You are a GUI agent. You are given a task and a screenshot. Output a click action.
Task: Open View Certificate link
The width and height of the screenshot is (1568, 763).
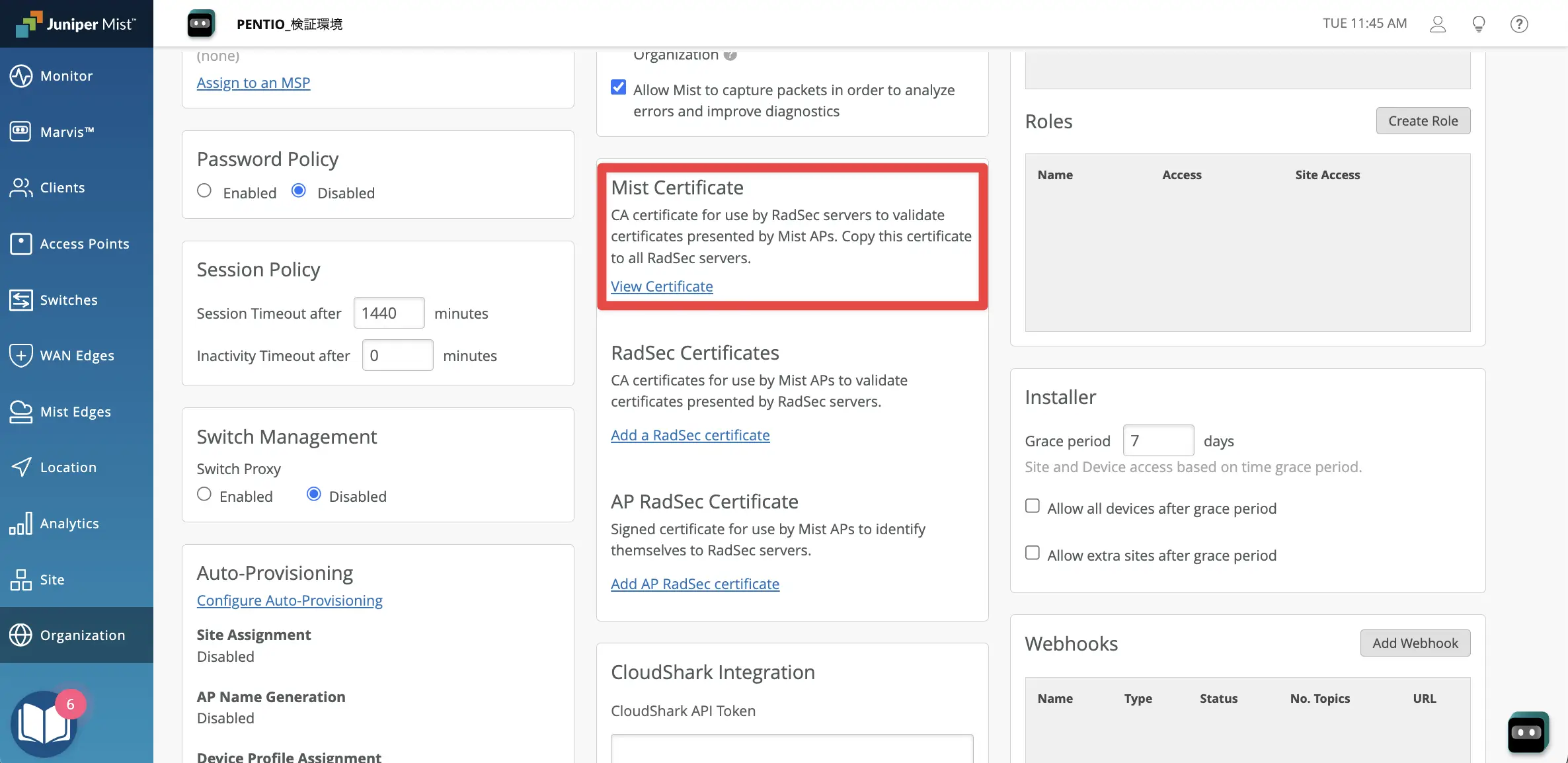click(662, 286)
